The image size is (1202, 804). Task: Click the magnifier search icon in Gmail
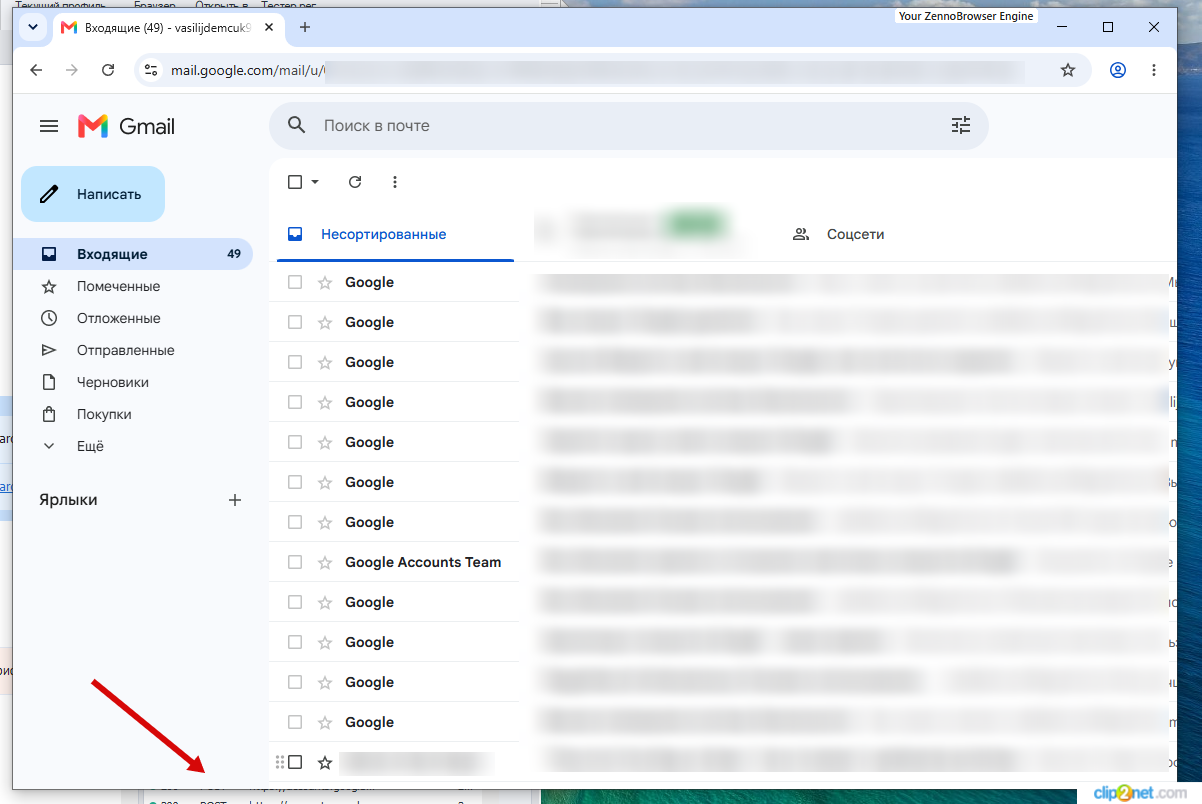296,126
